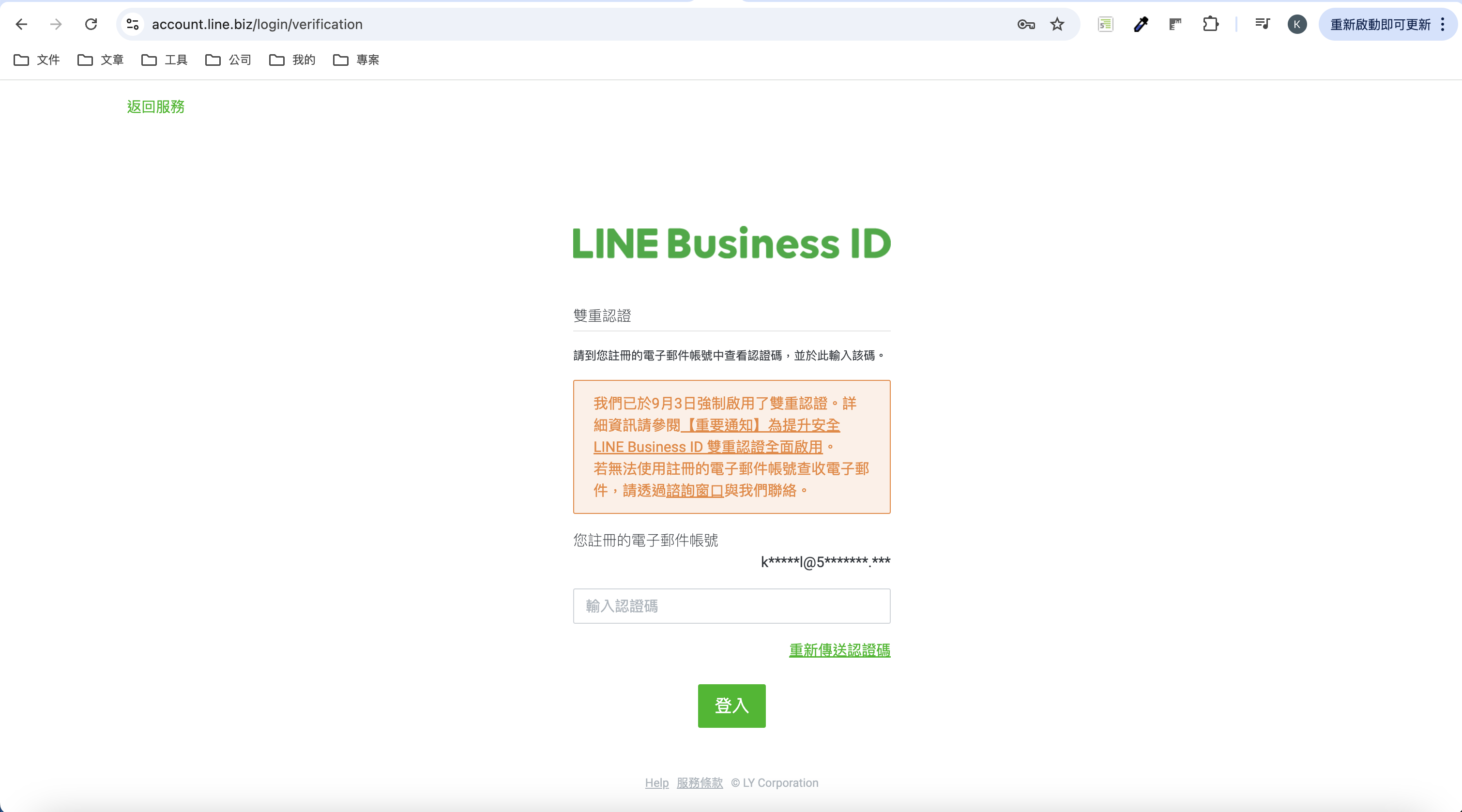The height and width of the screenshot is (812, 1462).
Task: Open the 工具 bookmark folder
Action: tap(165, 60)
